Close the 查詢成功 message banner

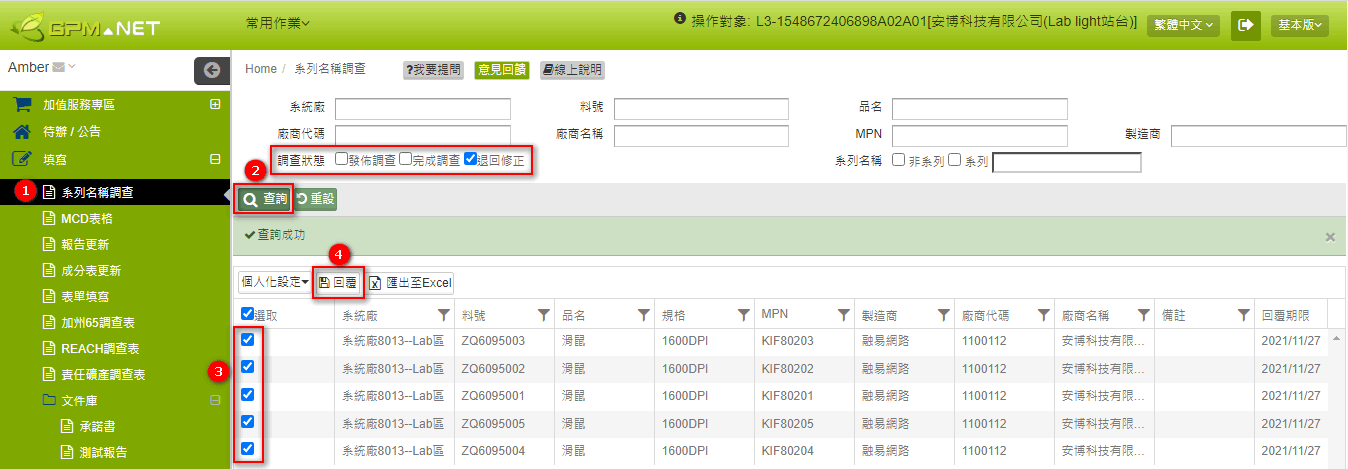click(x=1330, y=237)
